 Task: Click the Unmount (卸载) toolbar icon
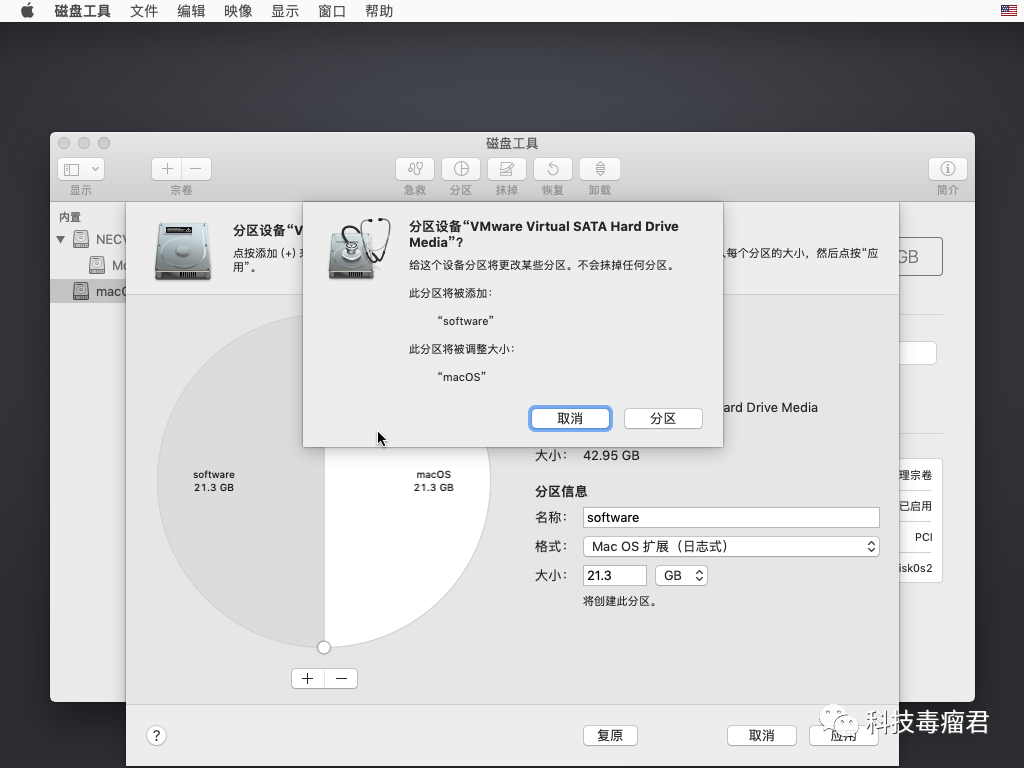600,169
